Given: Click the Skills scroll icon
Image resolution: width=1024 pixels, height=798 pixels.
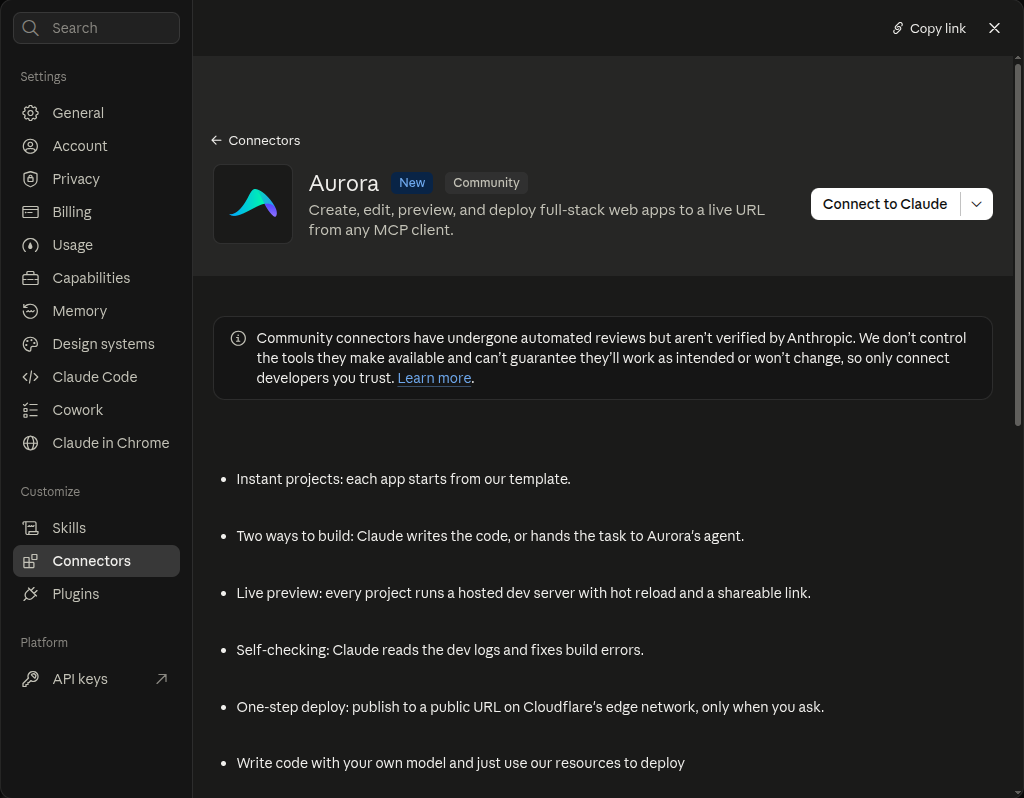Looking at the screenshot, I should pyautogui.click(x=30, y=528).
